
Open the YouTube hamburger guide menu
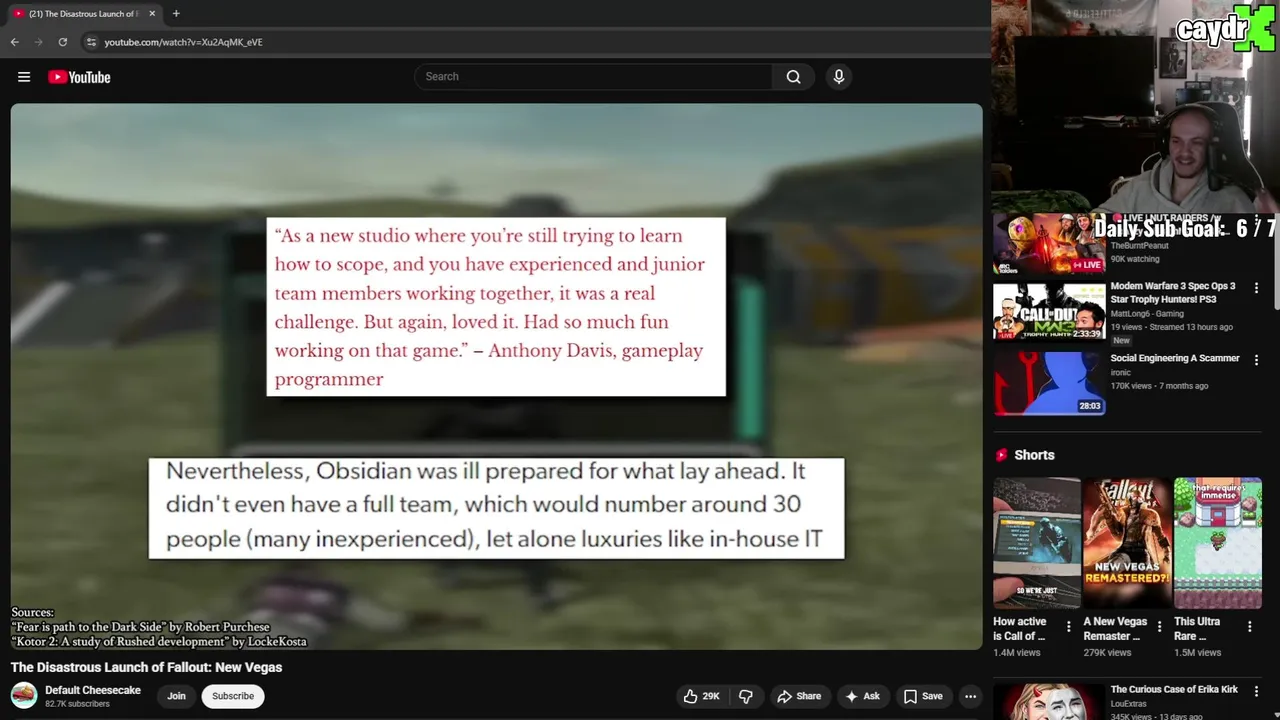click(x=24, y=77)
